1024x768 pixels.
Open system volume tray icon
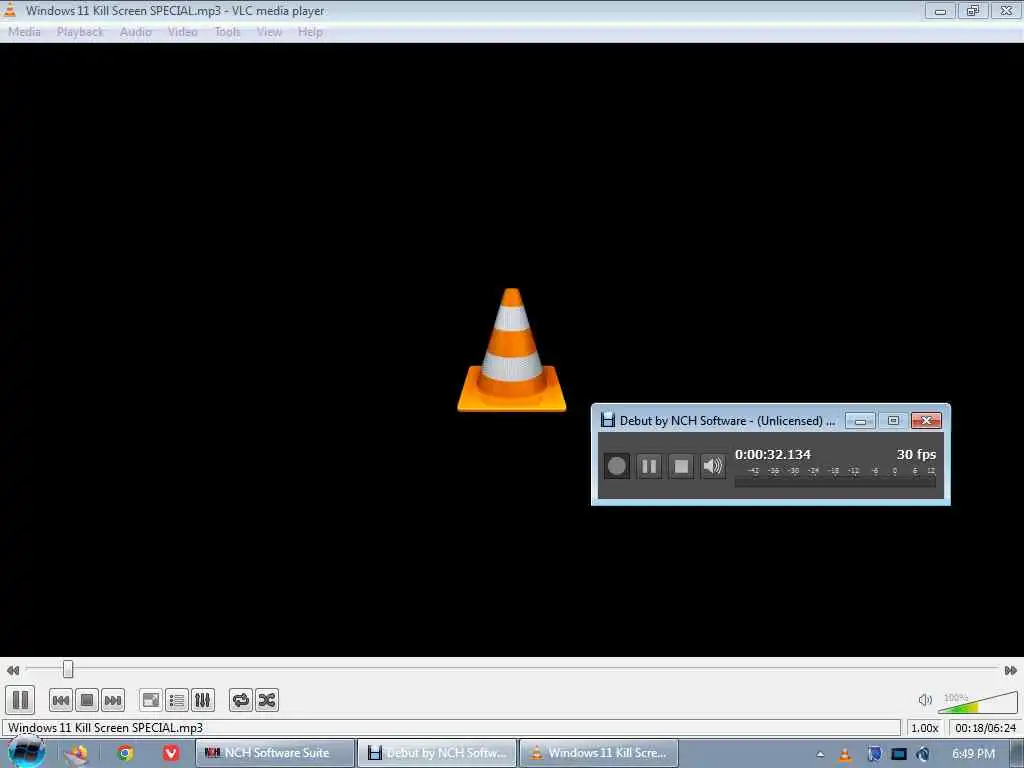click(923, 754)
